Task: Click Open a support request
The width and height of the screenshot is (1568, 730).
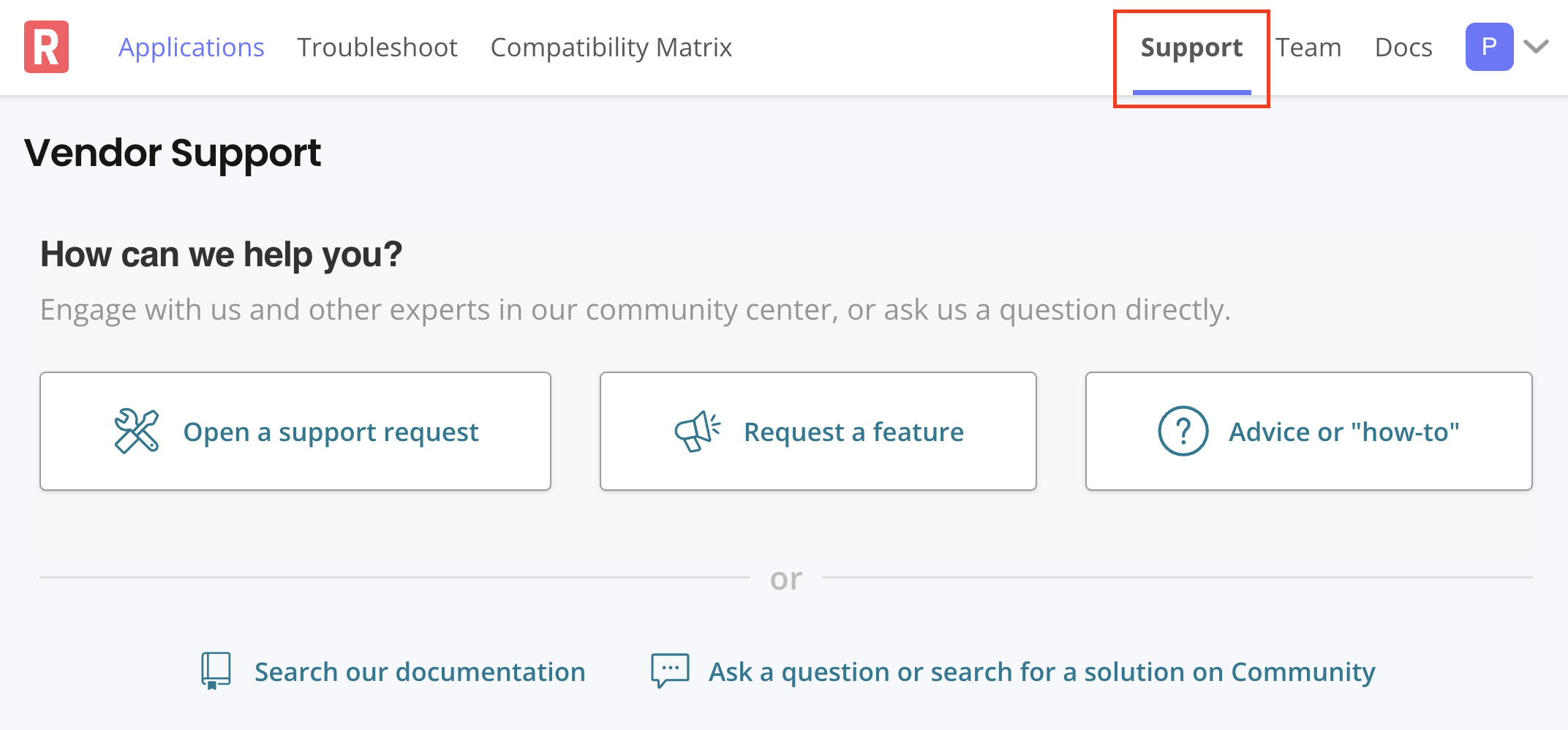Action: click(x=295, y=431)
